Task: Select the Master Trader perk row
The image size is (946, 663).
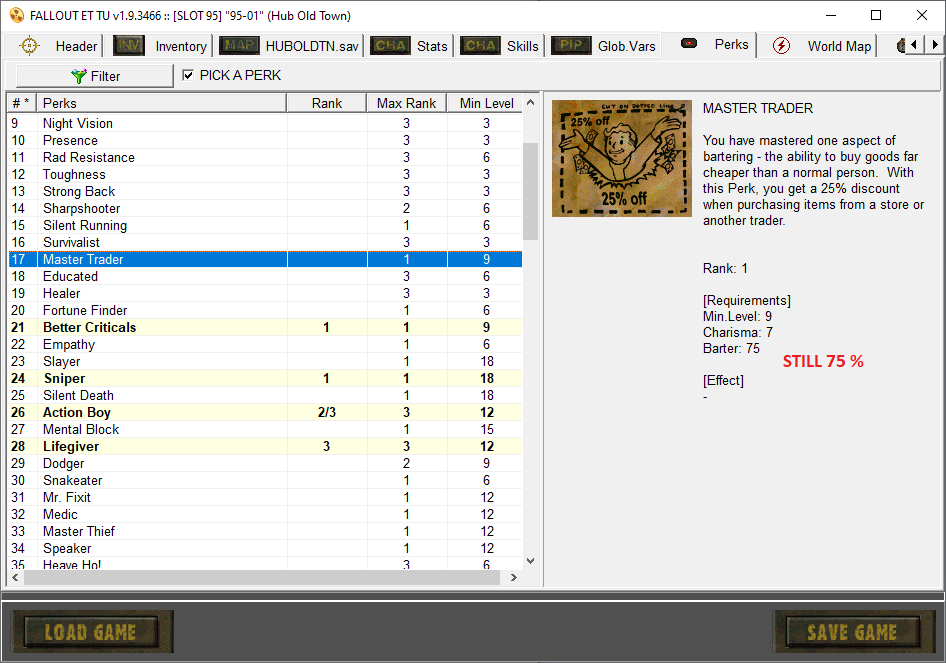Action: (265, 259)
